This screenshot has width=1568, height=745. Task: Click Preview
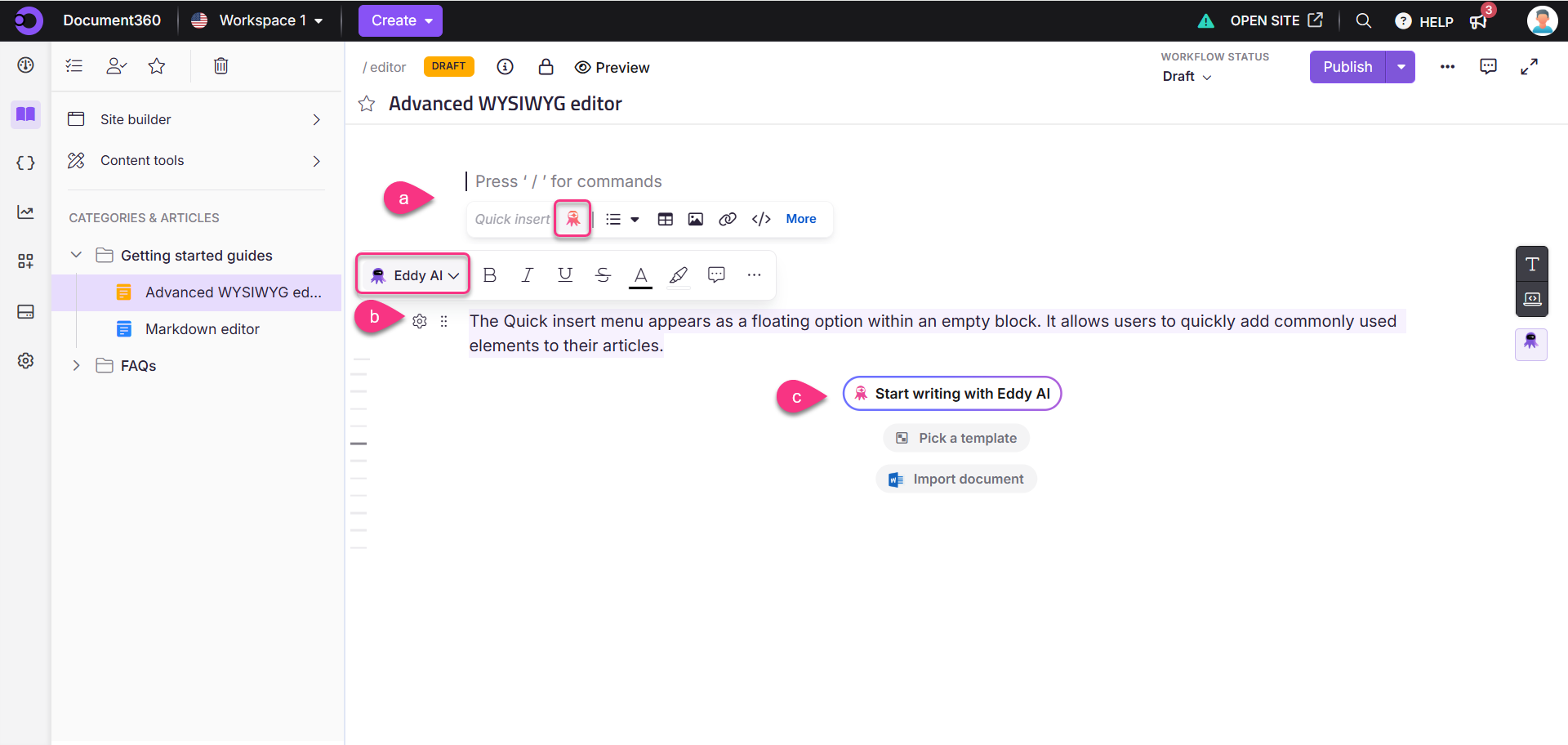click(x=612, y=68)
